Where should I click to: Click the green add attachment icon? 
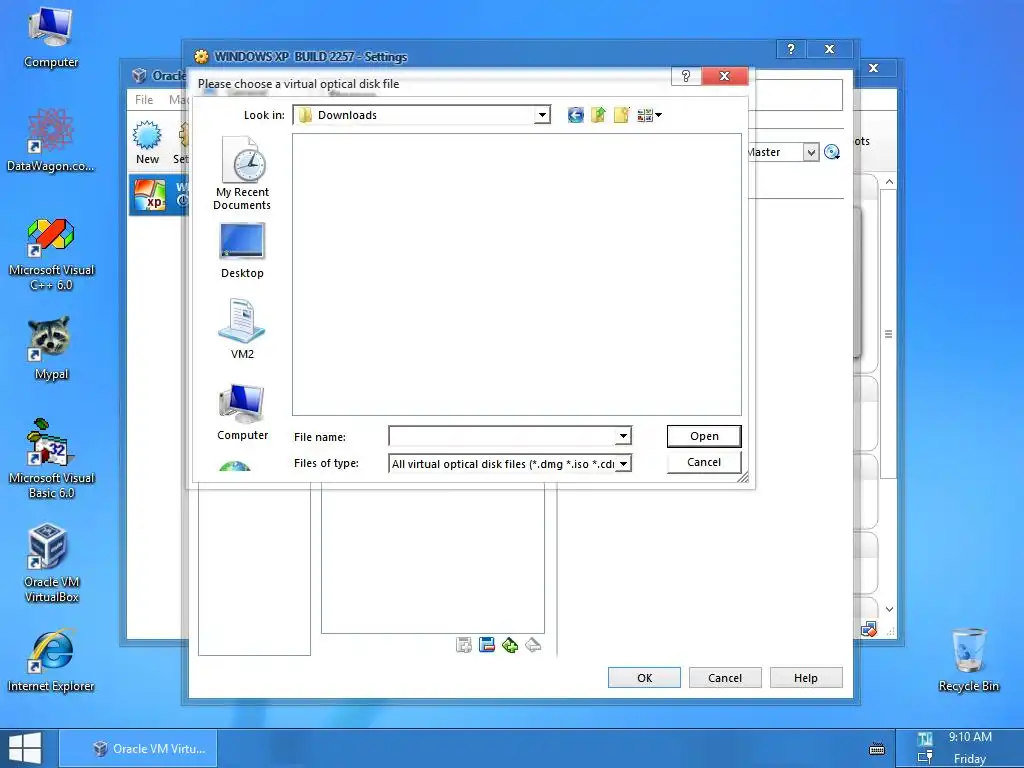[510, 645]
